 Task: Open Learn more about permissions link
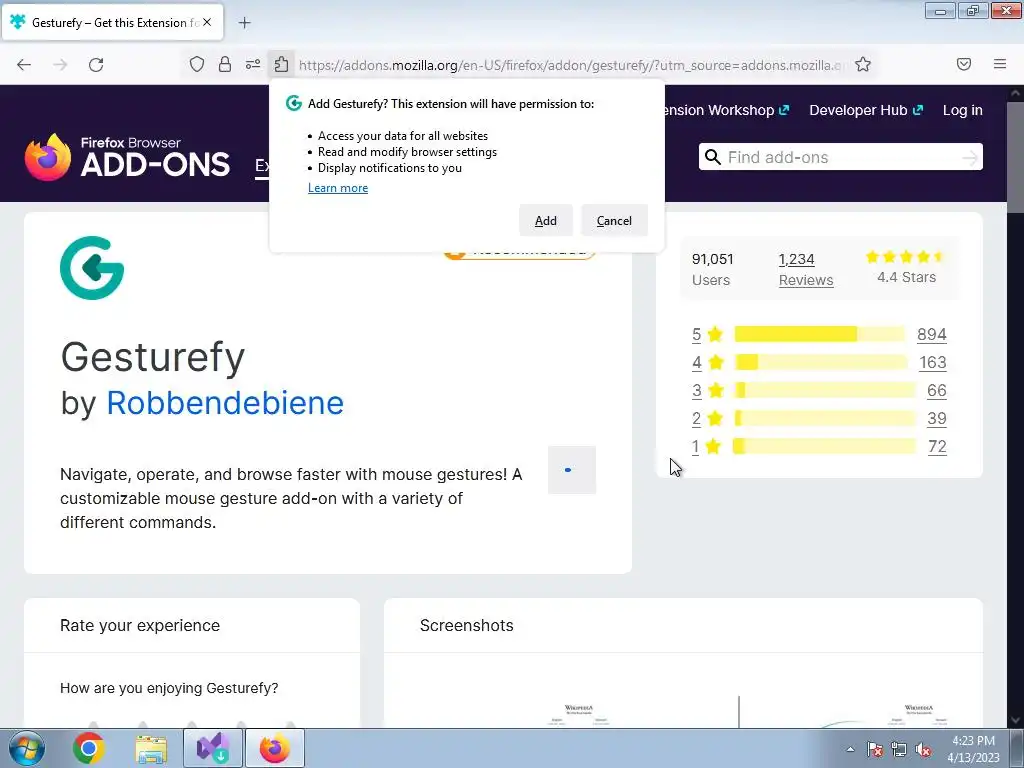(338, 188)
